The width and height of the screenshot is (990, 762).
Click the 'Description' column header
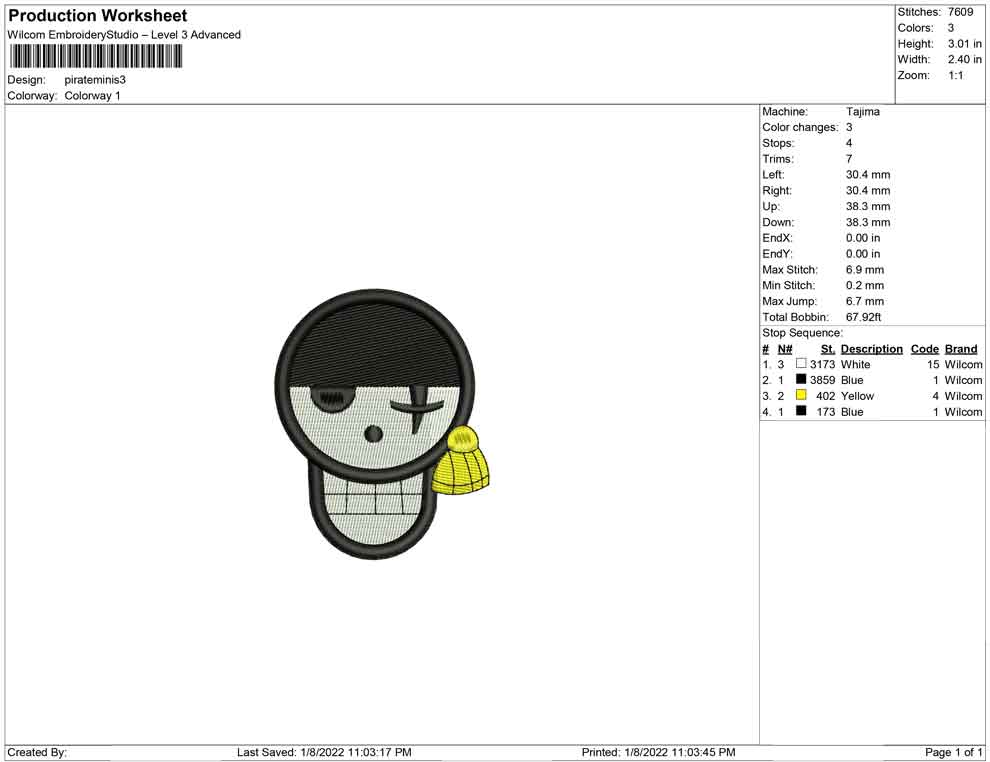(872, 349)
